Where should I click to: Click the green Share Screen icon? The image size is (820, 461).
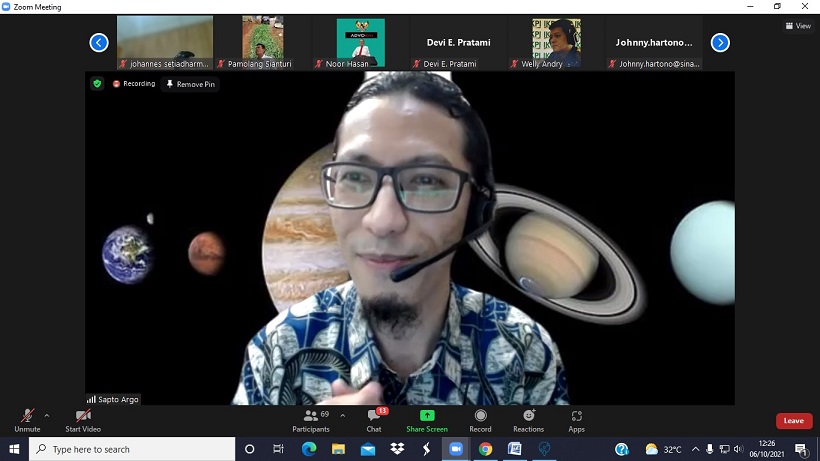427,415
